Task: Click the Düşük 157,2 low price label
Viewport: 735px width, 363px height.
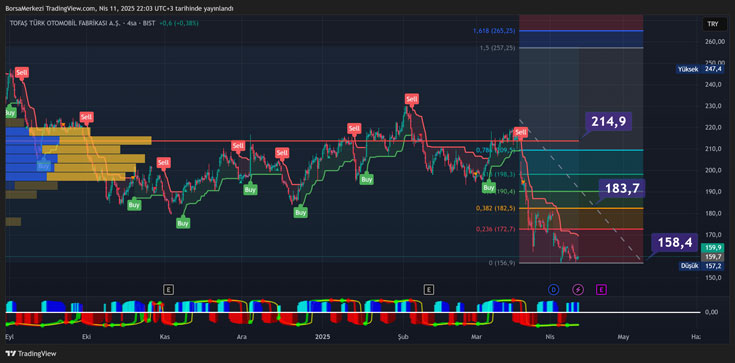Action: [x=702, y=266]
